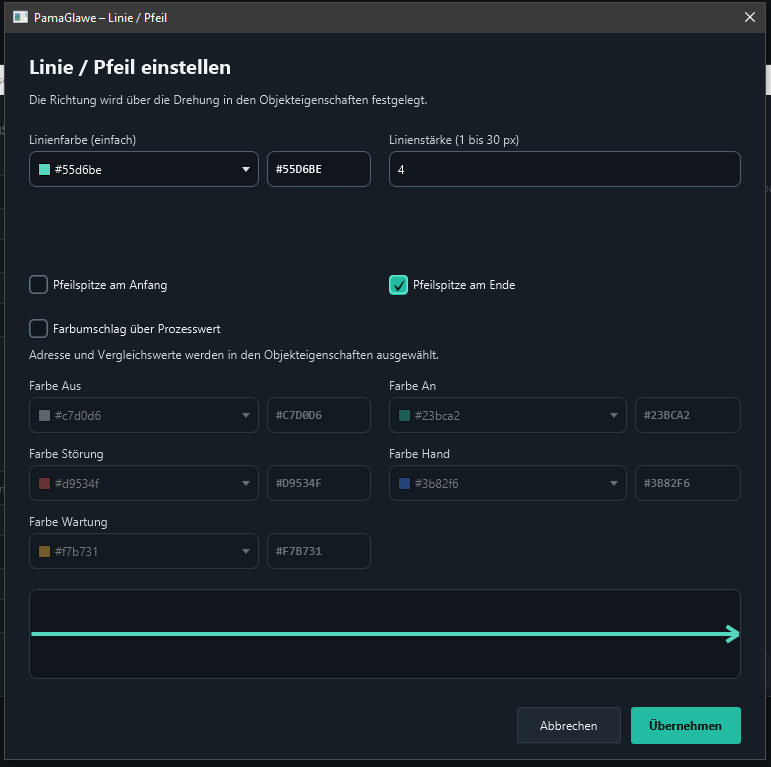The image size is (771, 767).
Task: Click the arrow line preview
Action: point(385,634)
